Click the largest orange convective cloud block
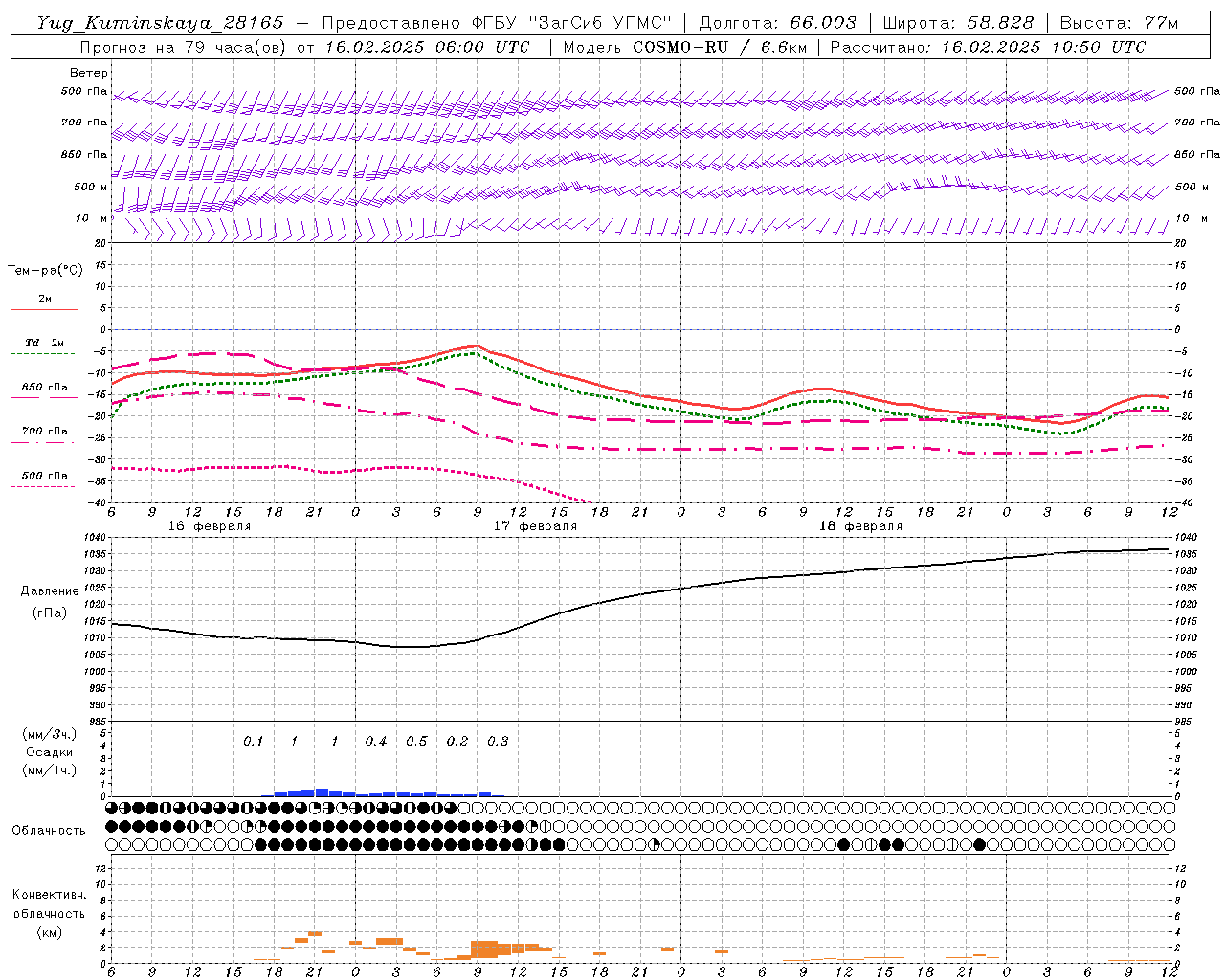This screenshot has width=1225, height=980. click(x=484, y=949)
